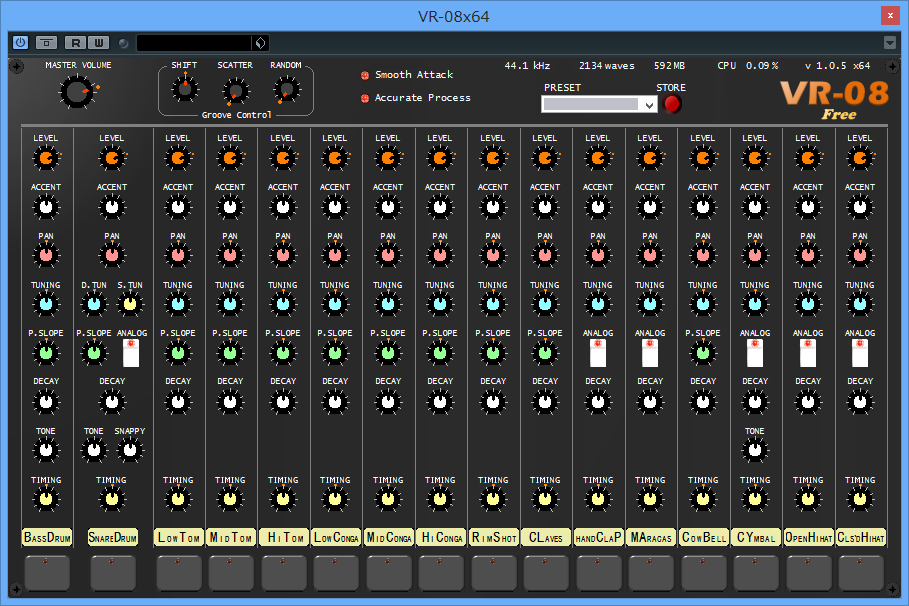Toggle Accurate Process option
Screen dimensions: 909x606
pyautogui.click(x=365, y=98)
